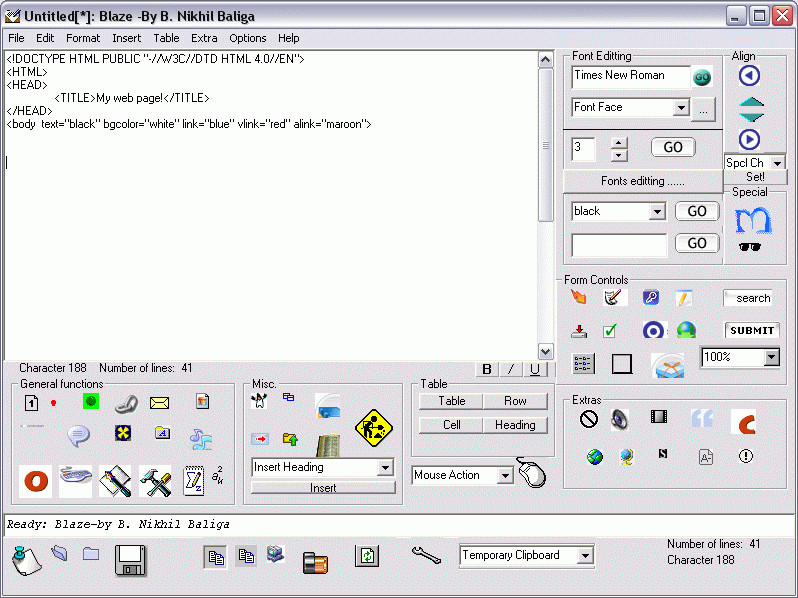Screen dimensions: 798x598
Task: Open the Help menu
Action: (289, 38)
